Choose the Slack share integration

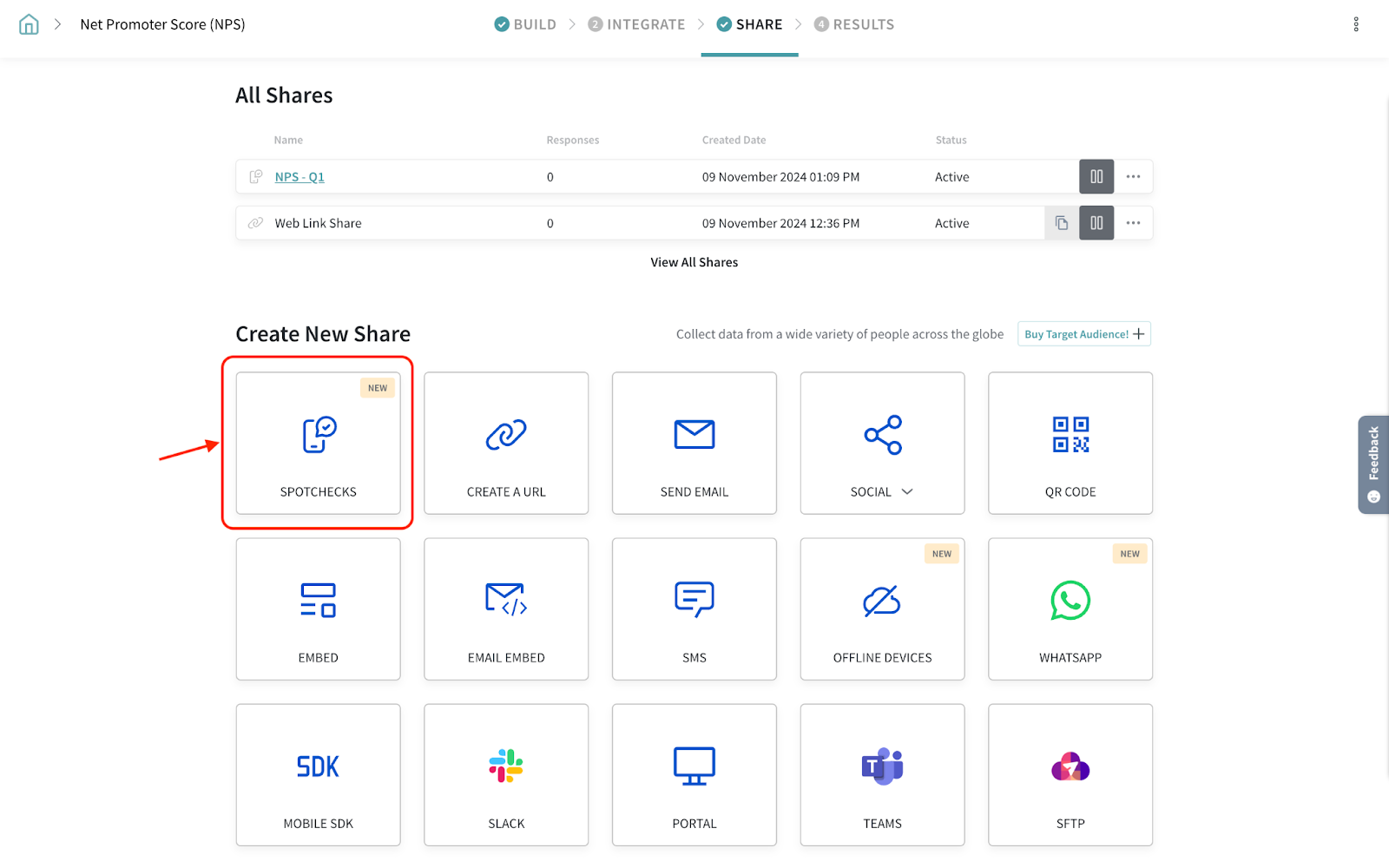pos(506,775)
